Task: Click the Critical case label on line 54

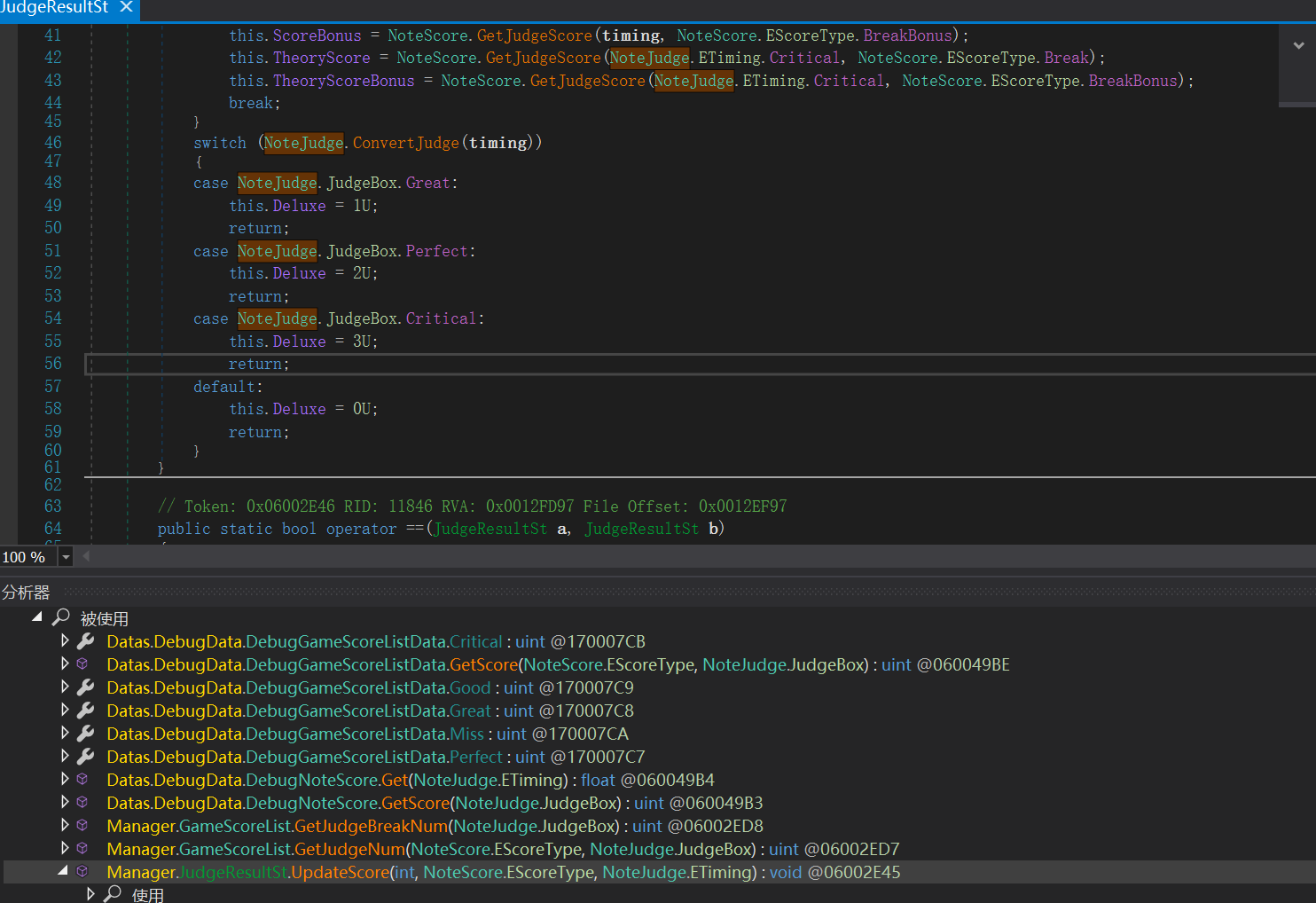Action: click(x=441, y=318)
